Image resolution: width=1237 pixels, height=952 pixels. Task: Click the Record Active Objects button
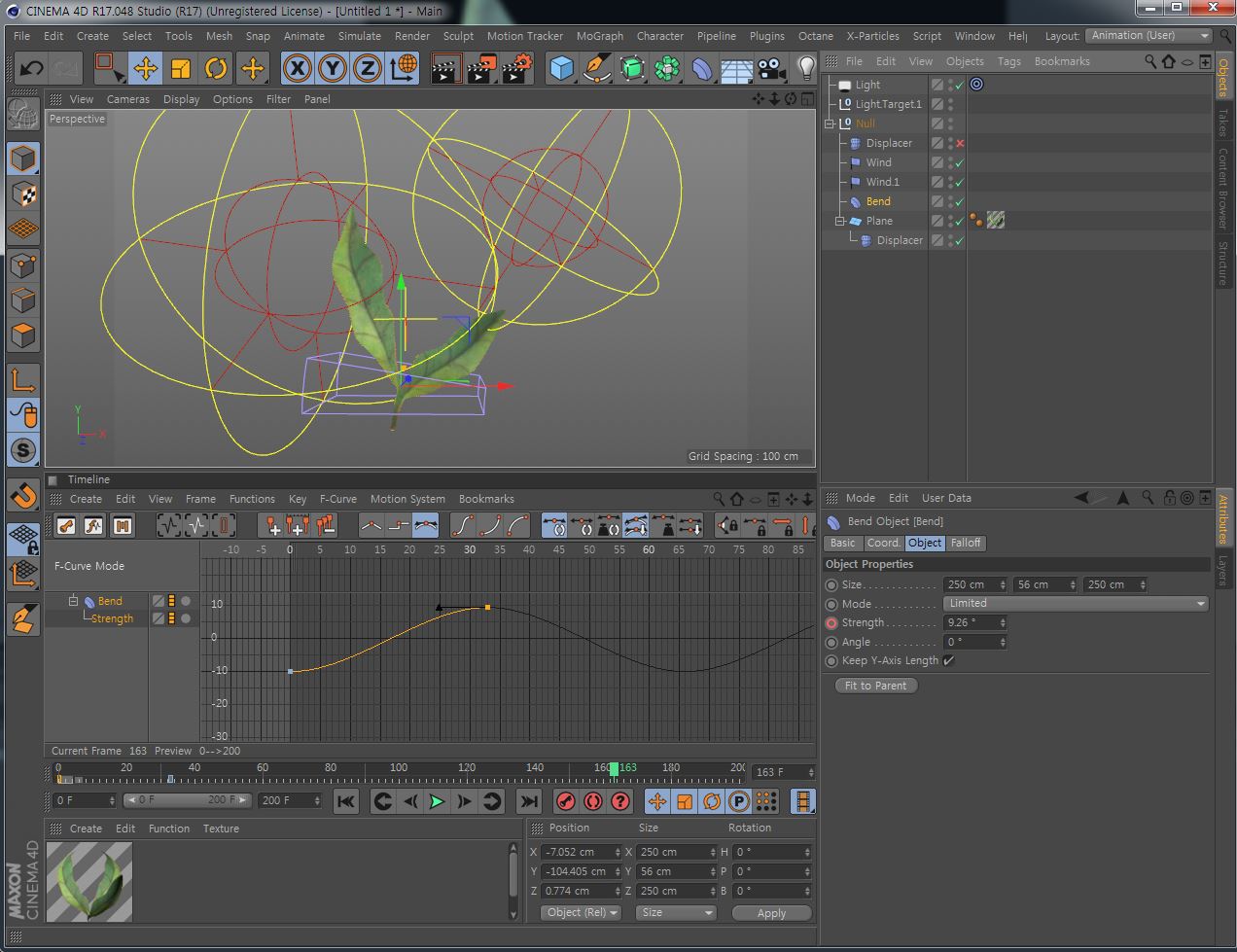click(x=565, y=801)
